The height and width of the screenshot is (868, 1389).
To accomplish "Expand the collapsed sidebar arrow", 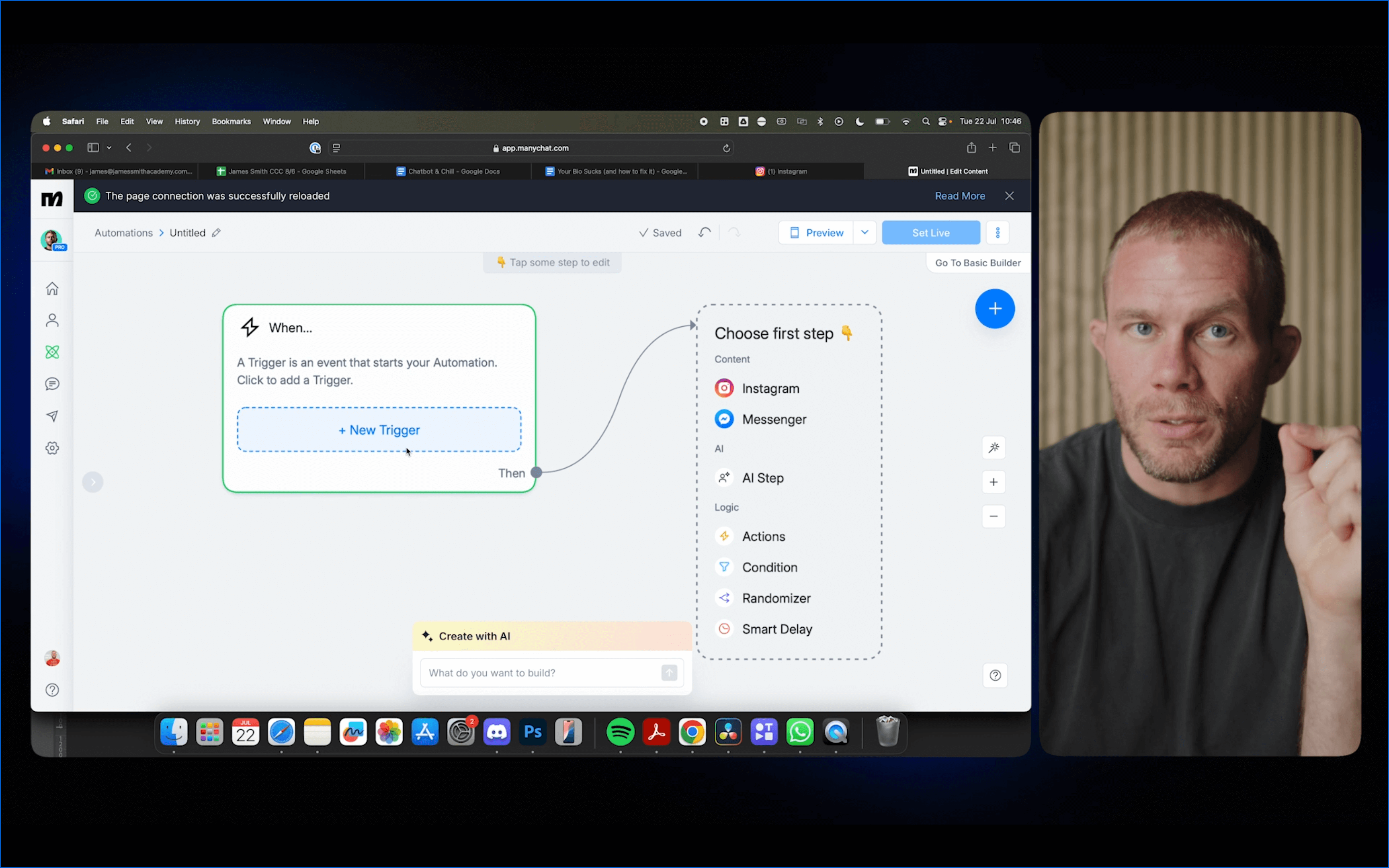I will pyautogui.click(x=93, y=482).
